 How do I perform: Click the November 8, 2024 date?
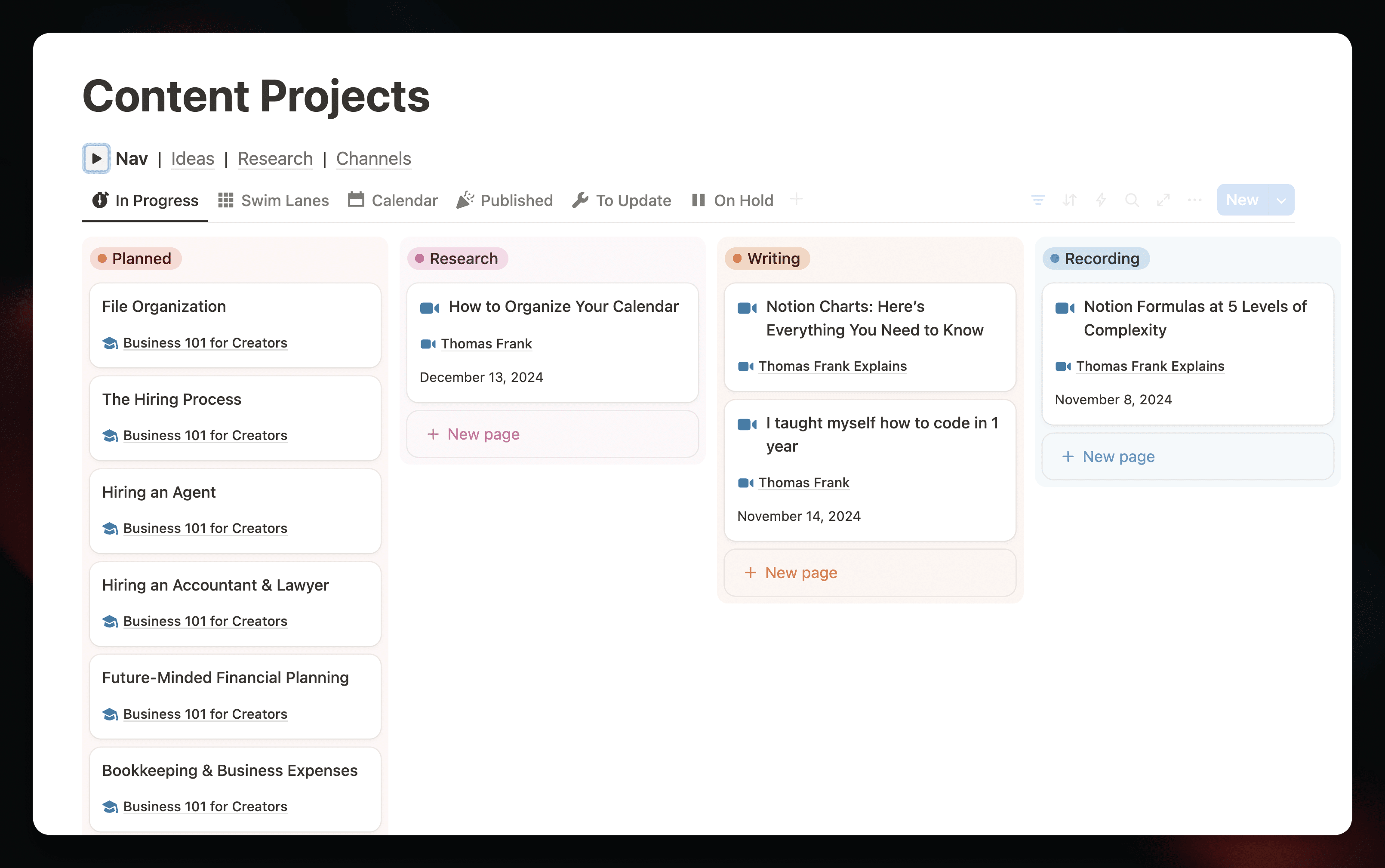1114,400
